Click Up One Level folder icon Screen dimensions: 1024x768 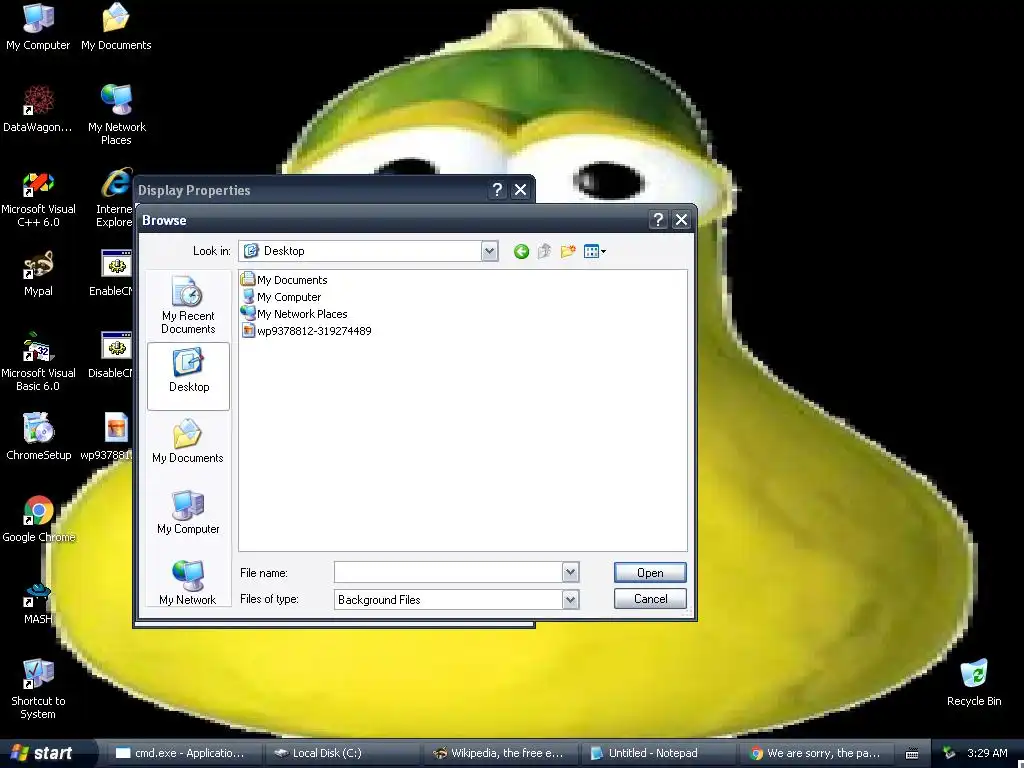click(544, 251)
